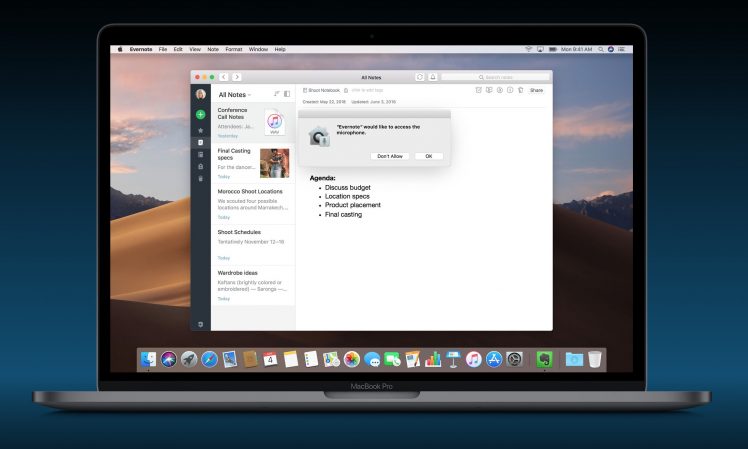Click the user account avatar
This screenshot has height=449, width=748.
pos(201,94)
